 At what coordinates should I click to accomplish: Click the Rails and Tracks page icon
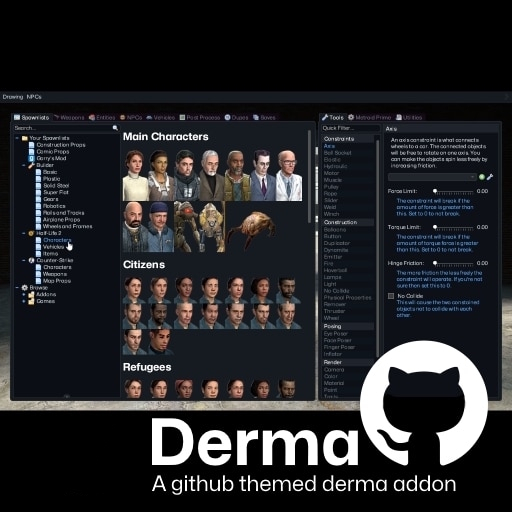pos(39,213)
